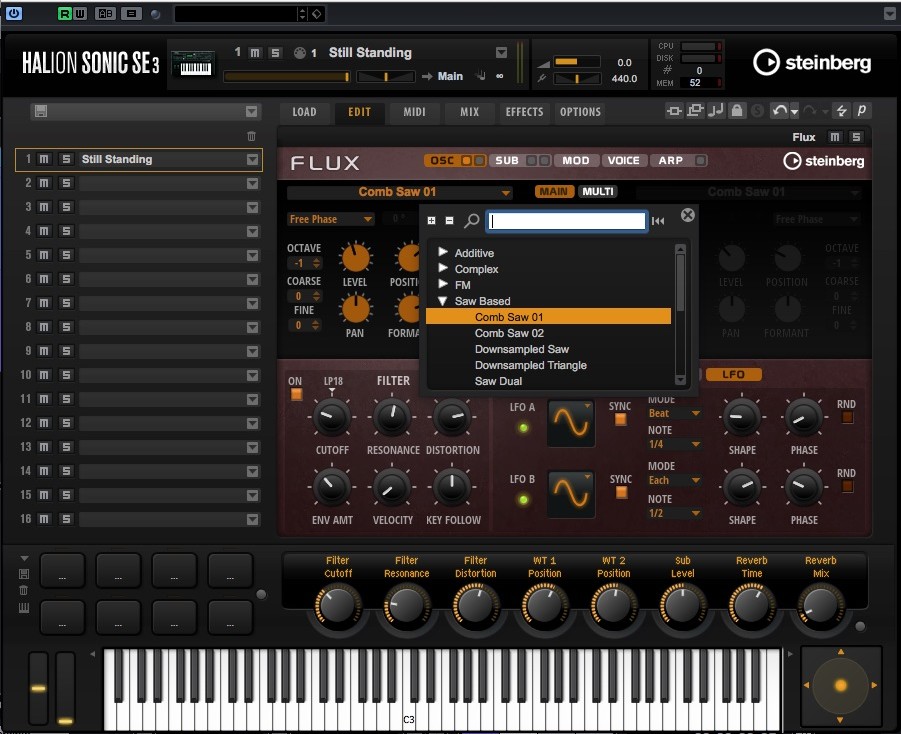Viewport: 901px width, 734px height.
Task: Click the magnifier icon in the wavetable browser
Action: tap(472, 221)
